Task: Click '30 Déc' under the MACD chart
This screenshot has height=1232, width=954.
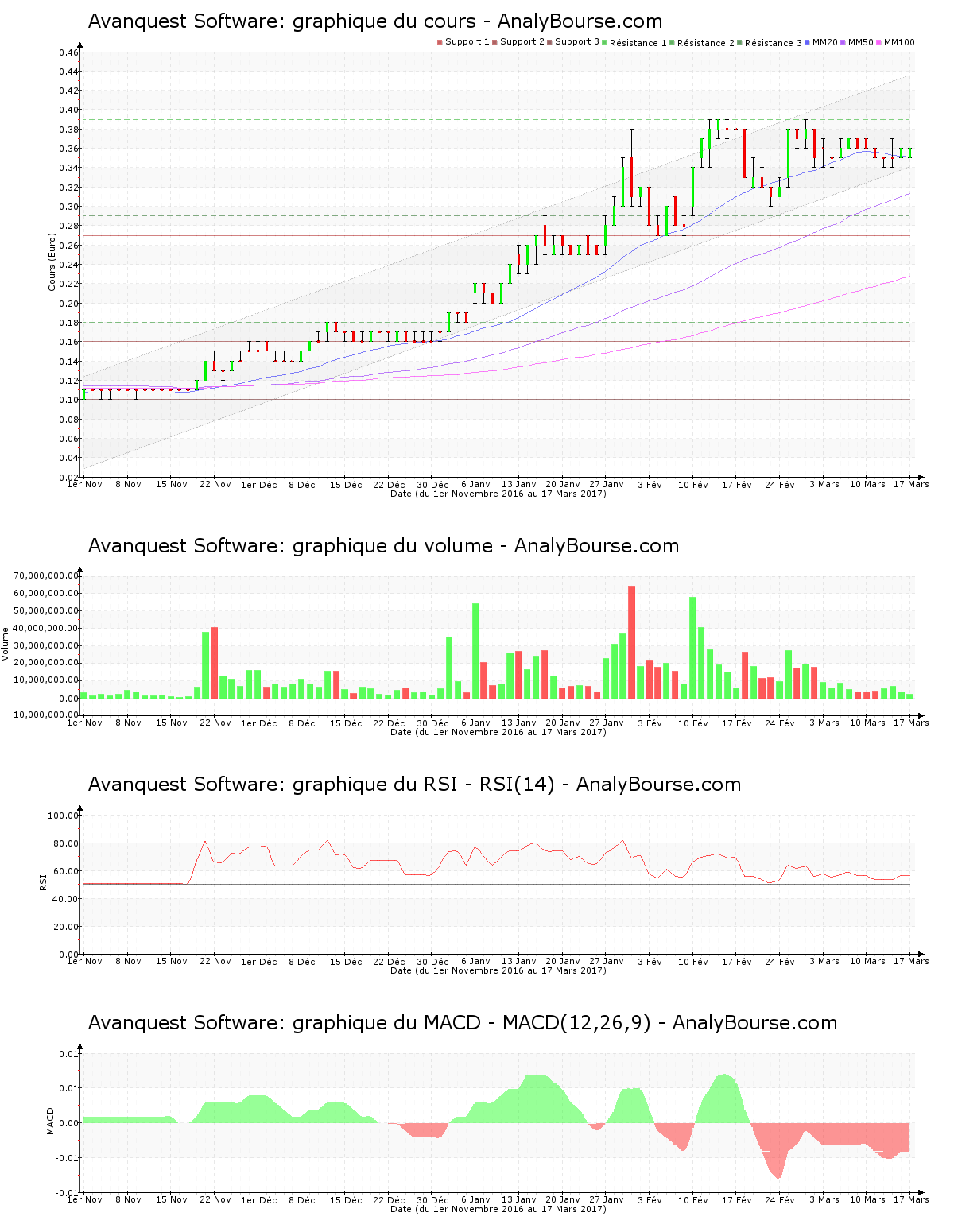Action: pyautogui.click(x=432, y=1199)
